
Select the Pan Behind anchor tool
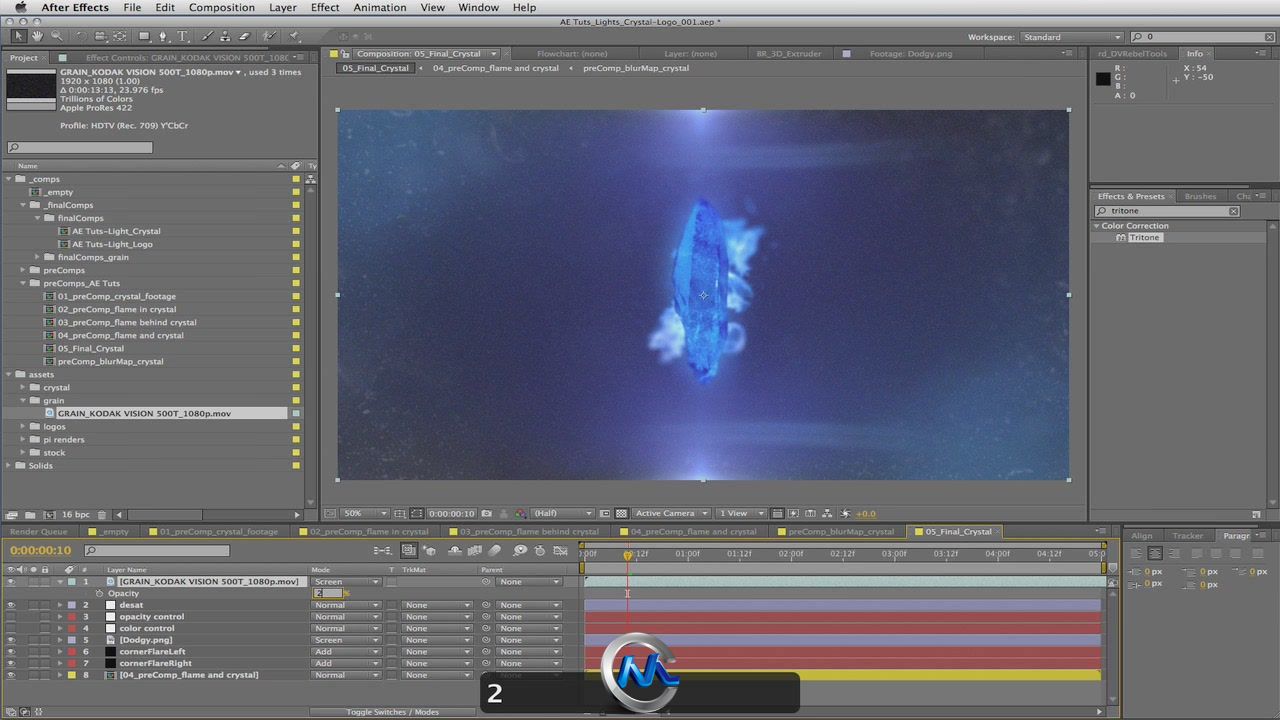coord(119,36)
